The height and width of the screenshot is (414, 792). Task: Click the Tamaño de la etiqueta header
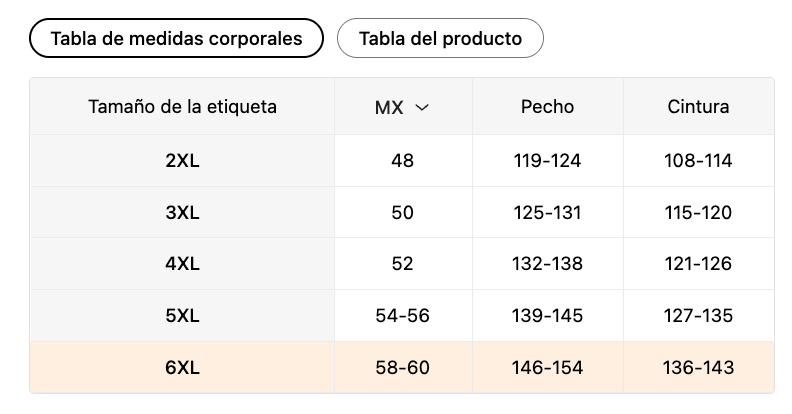(182, 107)
